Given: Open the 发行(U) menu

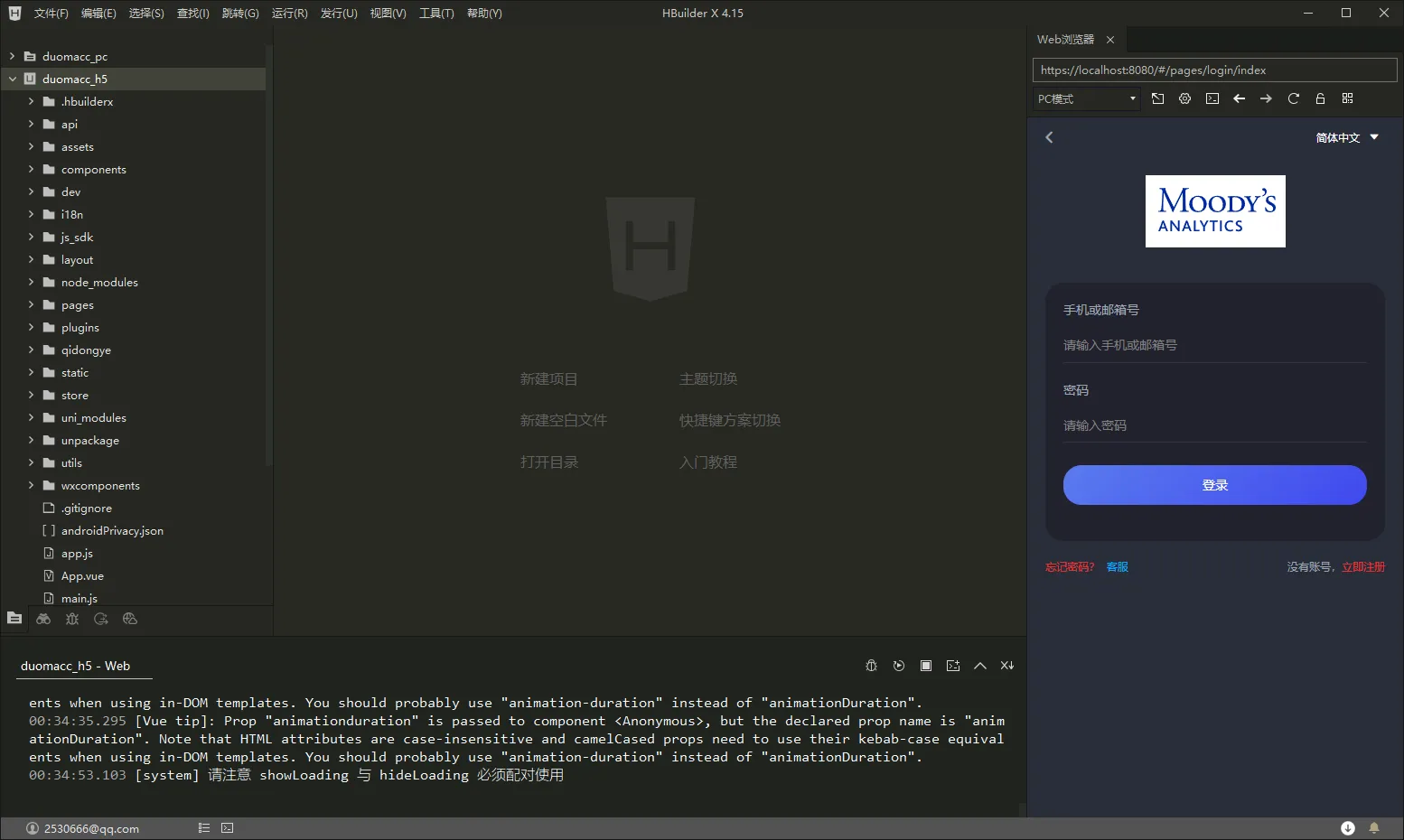Looking at the screenshot, I should click(339, 13).
